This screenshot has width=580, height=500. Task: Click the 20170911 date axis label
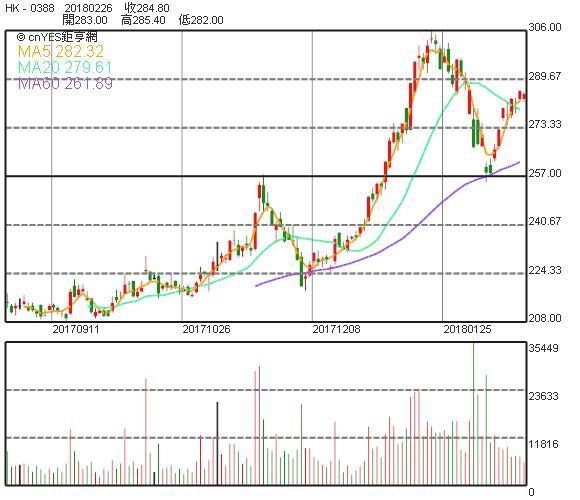(76, 329)
